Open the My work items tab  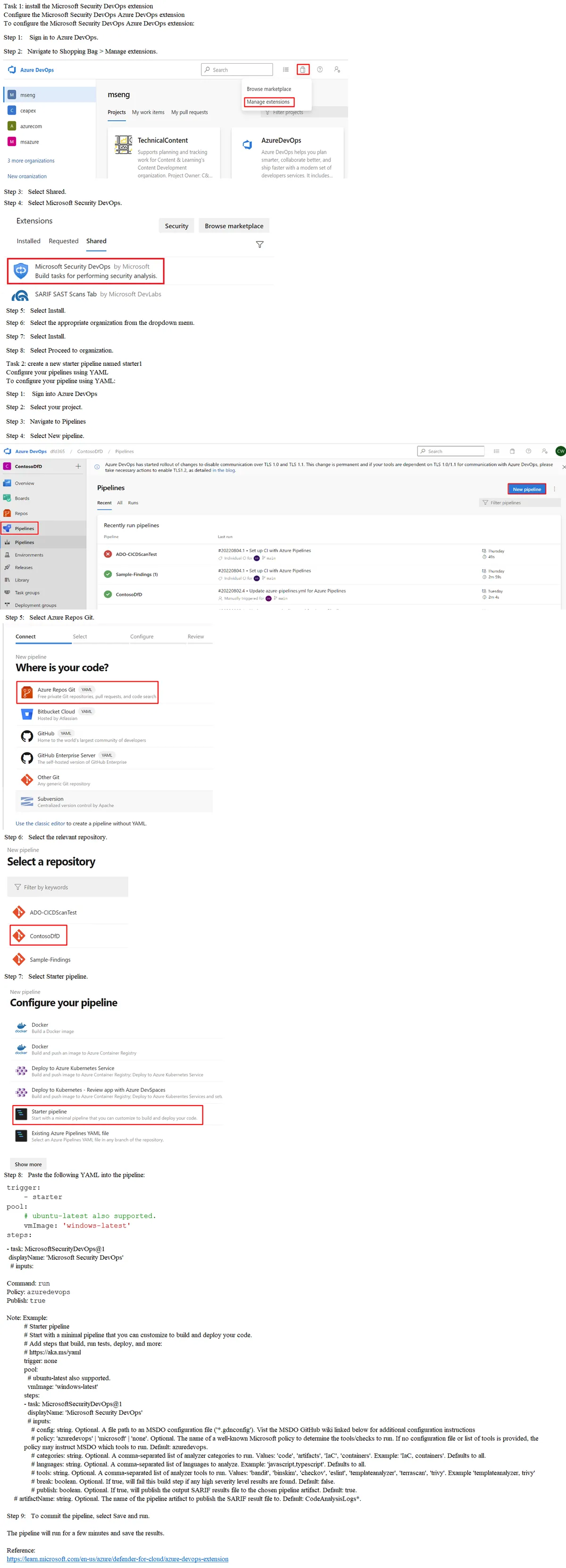[x=148, y=112]
